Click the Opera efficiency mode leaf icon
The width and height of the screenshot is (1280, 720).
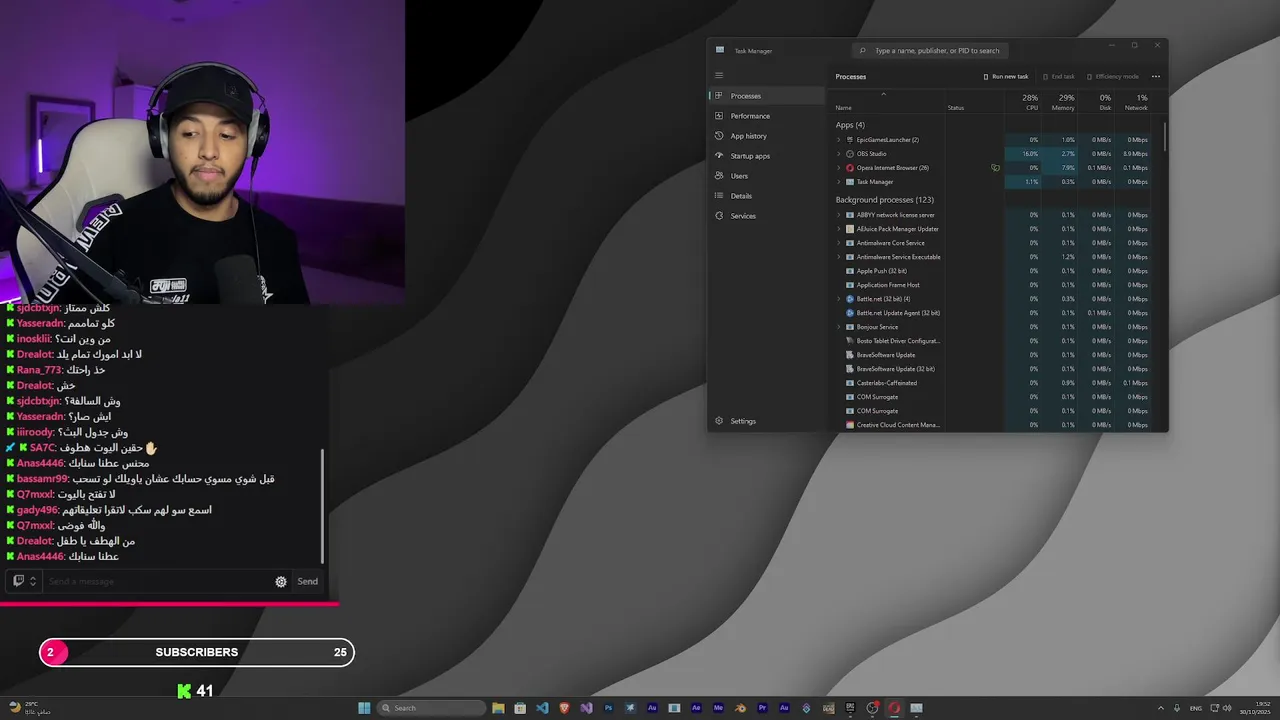pyautogui.click(x=995, y=168)
